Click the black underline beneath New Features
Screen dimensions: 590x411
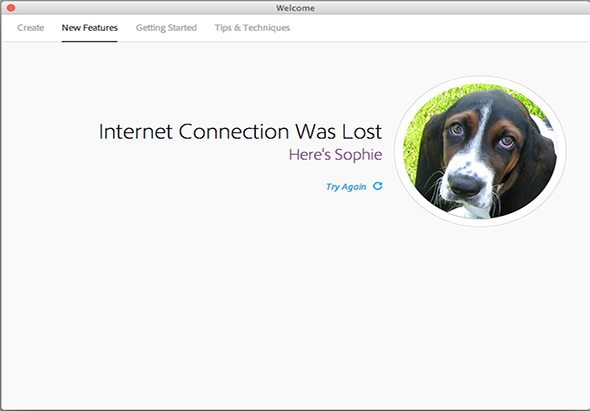point(90,41)
